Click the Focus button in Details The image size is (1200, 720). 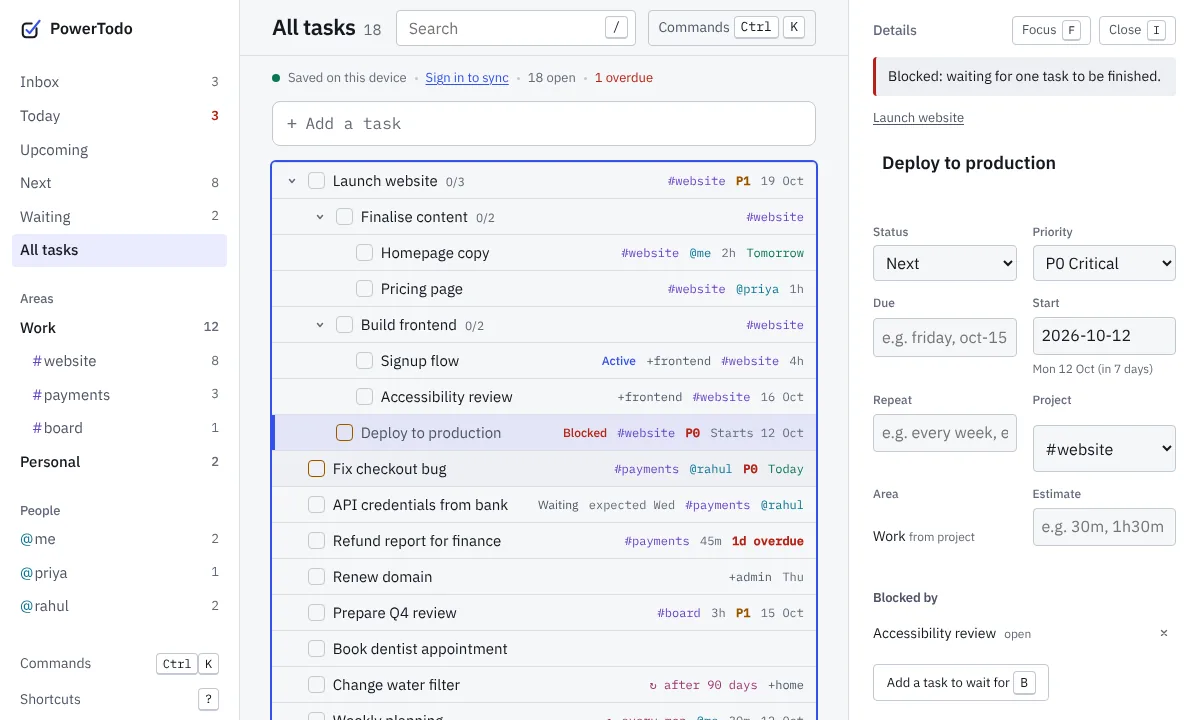[x=1051, y=30]
